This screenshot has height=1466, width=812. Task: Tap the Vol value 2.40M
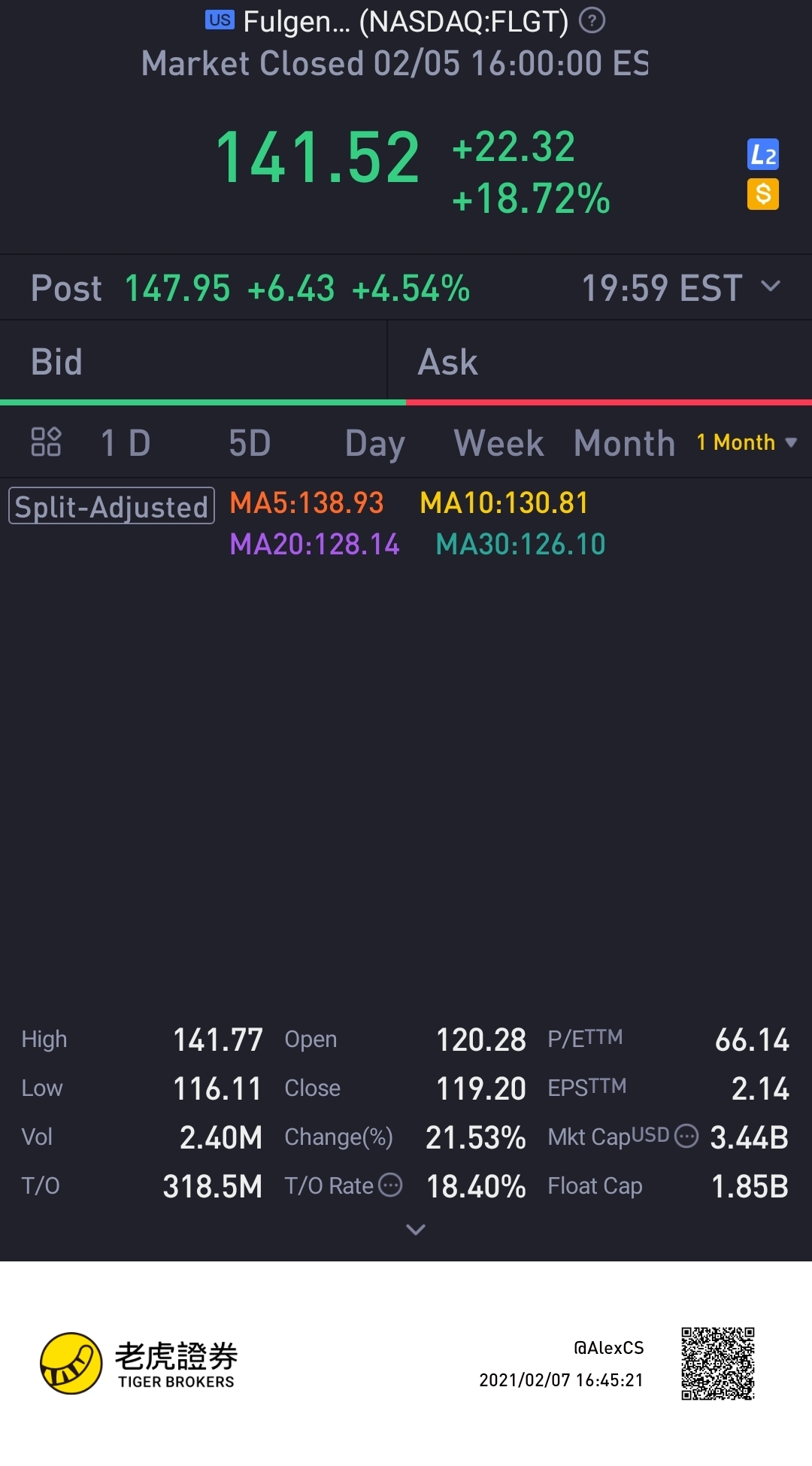pyautogui.click(x=221, y=1137)
